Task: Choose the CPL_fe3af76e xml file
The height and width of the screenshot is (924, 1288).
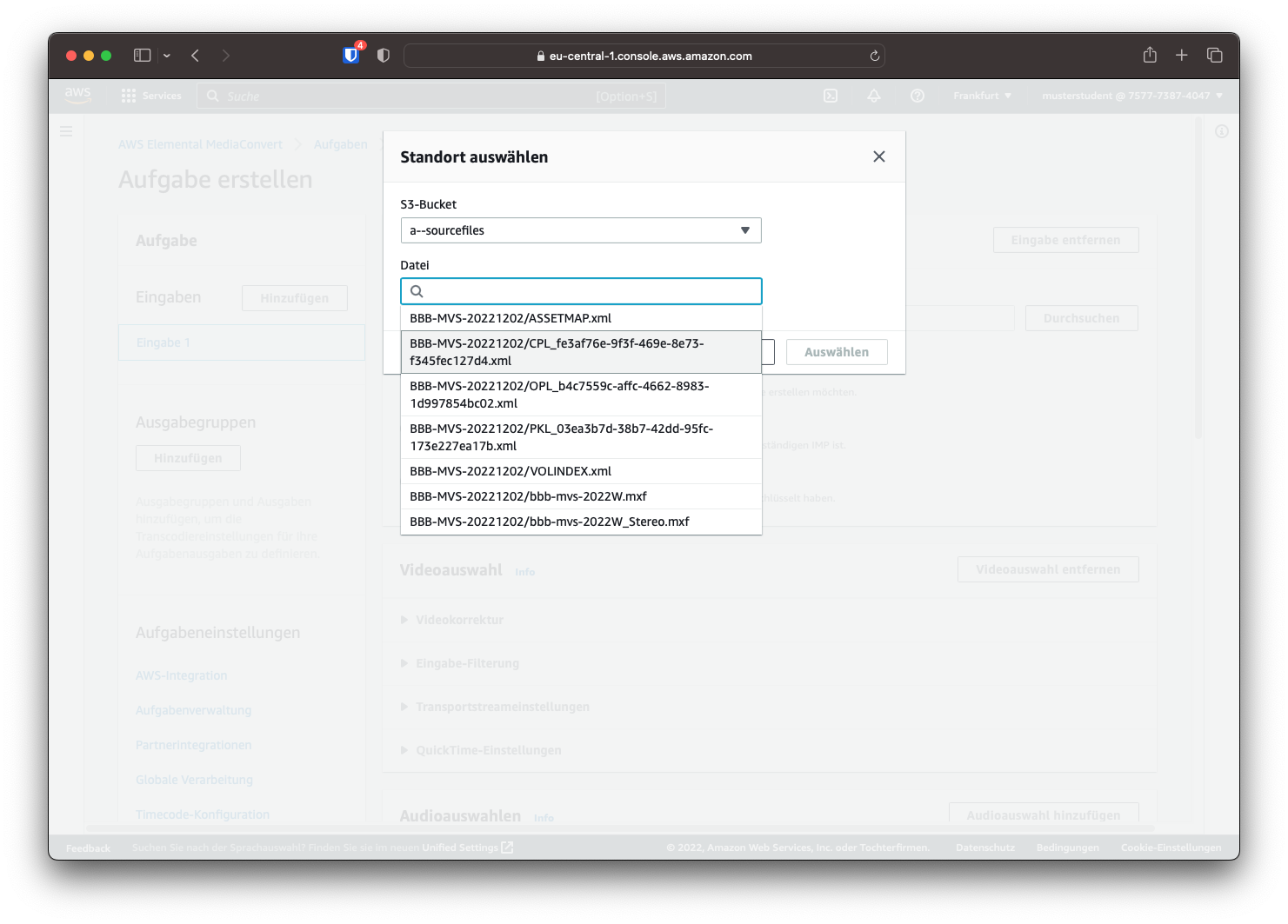Action: coord(581,352)
